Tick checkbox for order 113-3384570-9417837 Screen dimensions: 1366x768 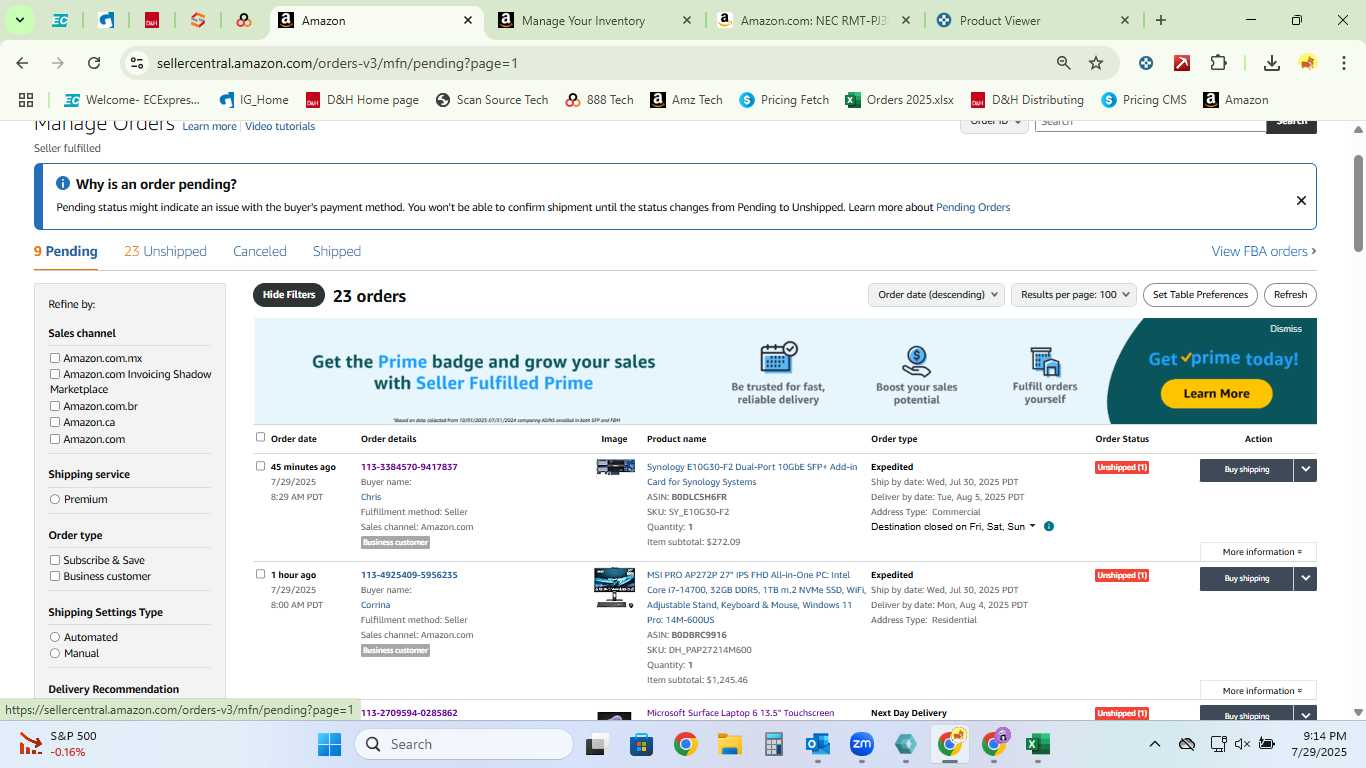[261, 466]
